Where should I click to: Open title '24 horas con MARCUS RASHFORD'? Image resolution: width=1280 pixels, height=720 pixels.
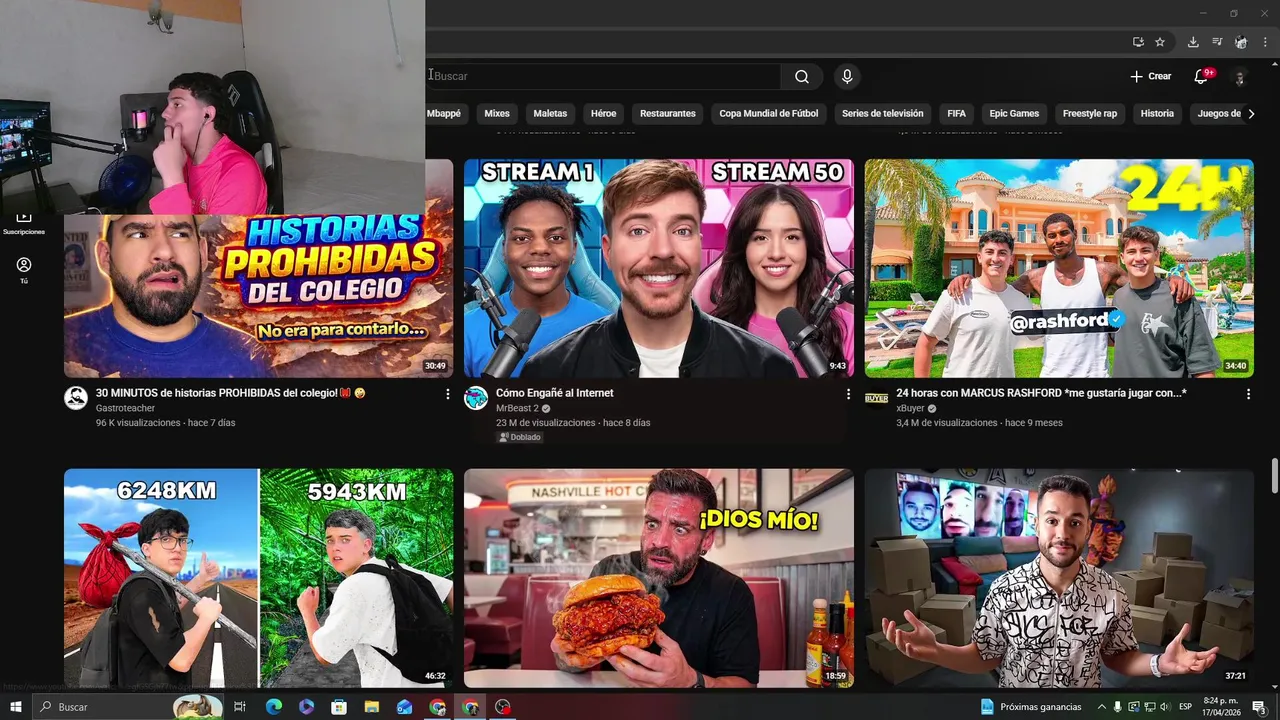click(1041, 393)
